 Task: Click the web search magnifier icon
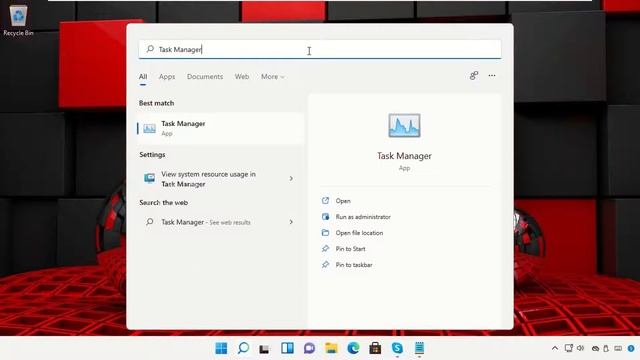150,222
